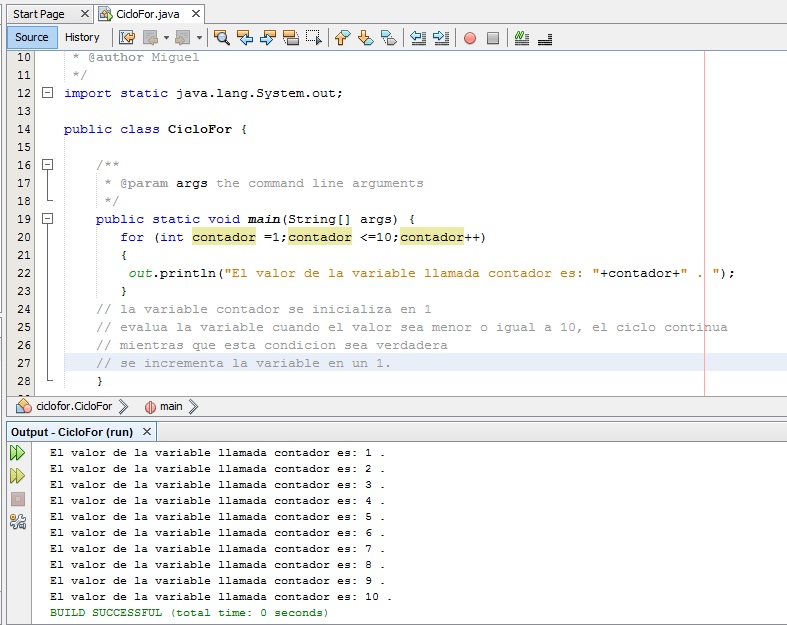
Task: Collapse the main method fold at line 19
Action: (x=47, y=219)
